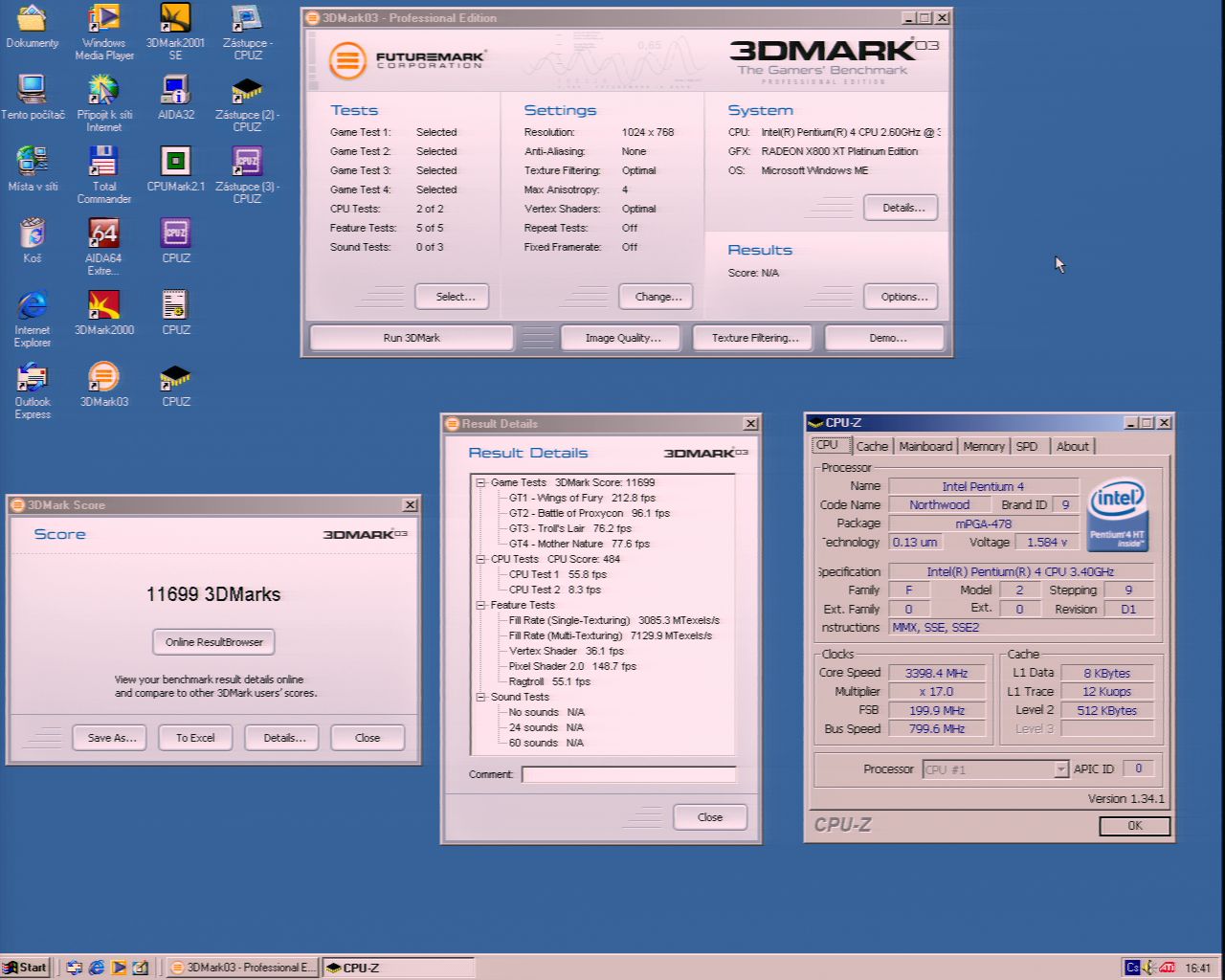Click the Comment input field in Result Details

tap(629, 774)
